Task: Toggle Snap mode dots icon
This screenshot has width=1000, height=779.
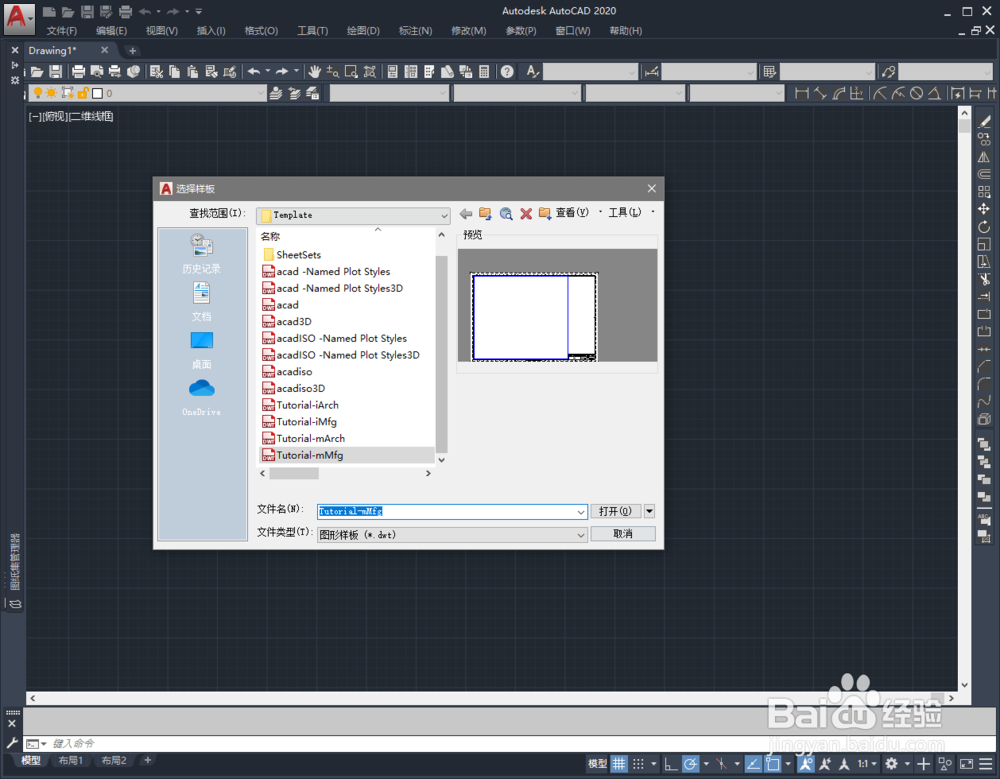Action: [638, 764]
